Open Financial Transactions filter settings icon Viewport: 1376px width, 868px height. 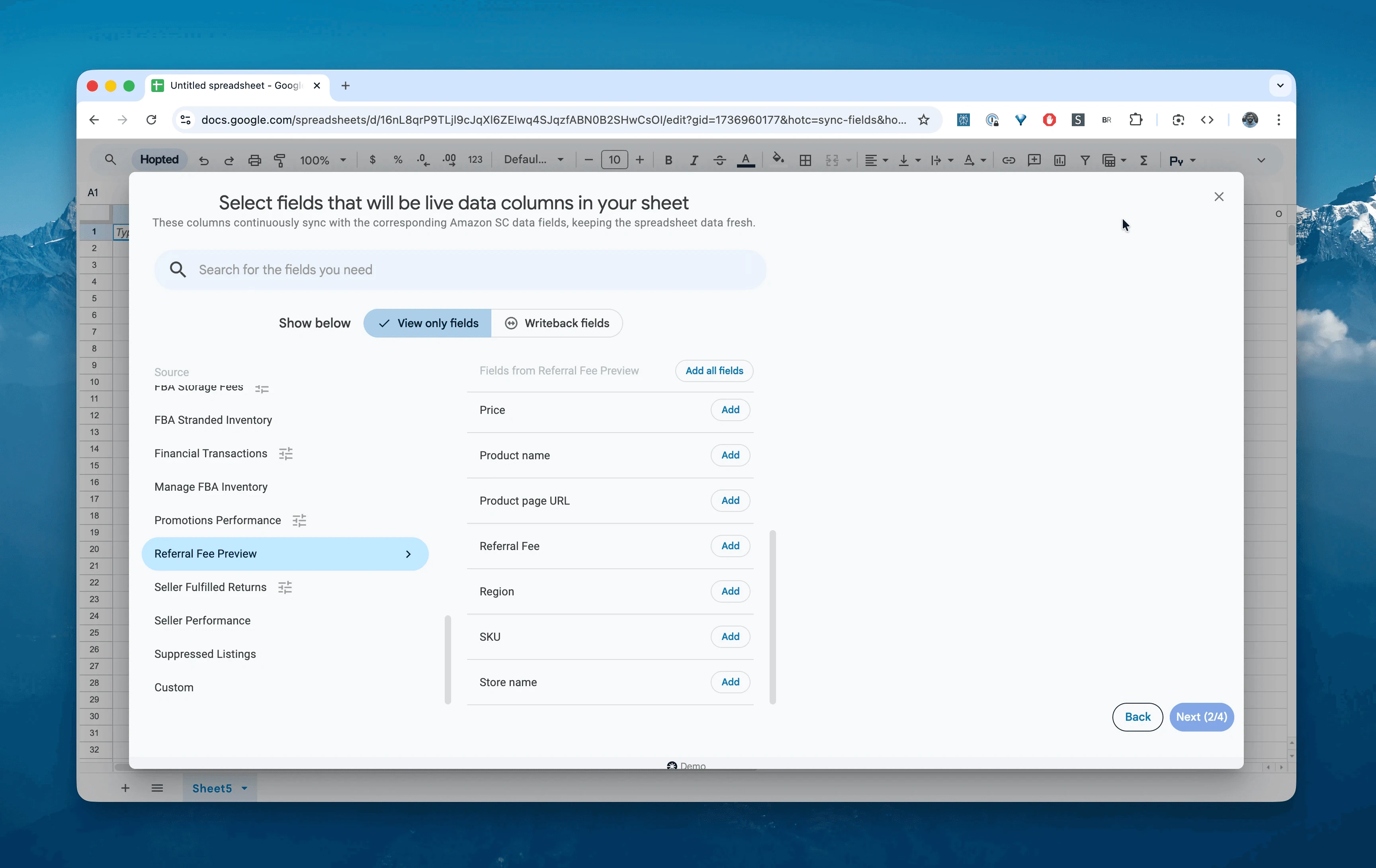click(x=286, y=453)
